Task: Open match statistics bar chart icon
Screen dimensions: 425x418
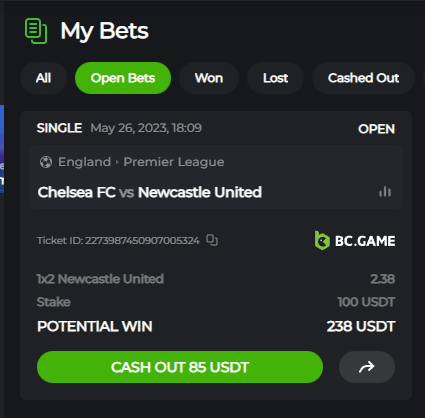Action: coord(385,192)
